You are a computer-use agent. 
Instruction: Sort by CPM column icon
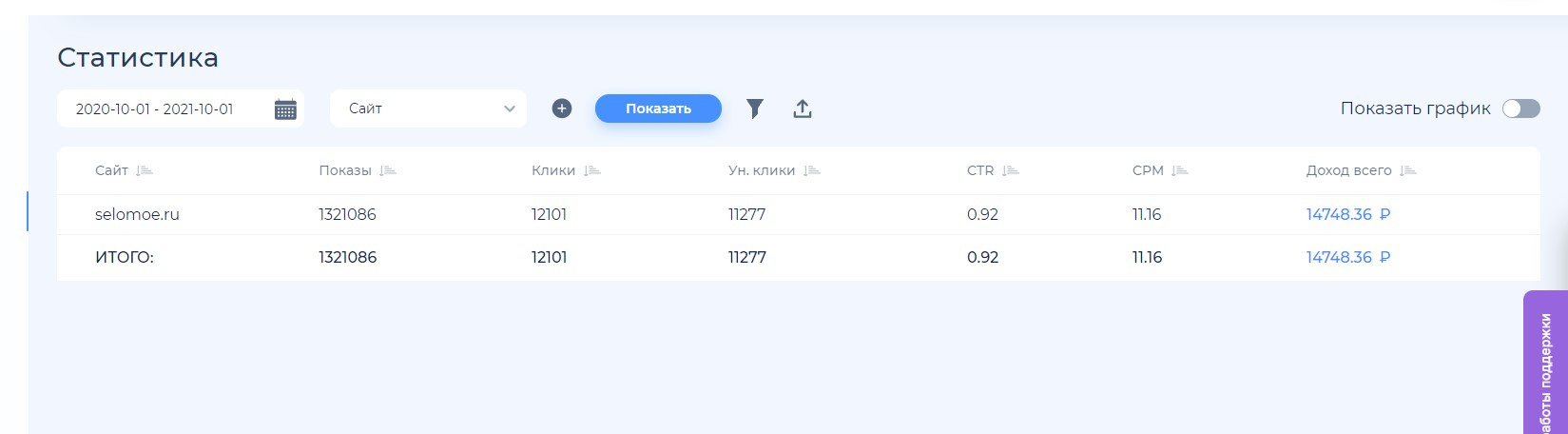pos(1179,170)
